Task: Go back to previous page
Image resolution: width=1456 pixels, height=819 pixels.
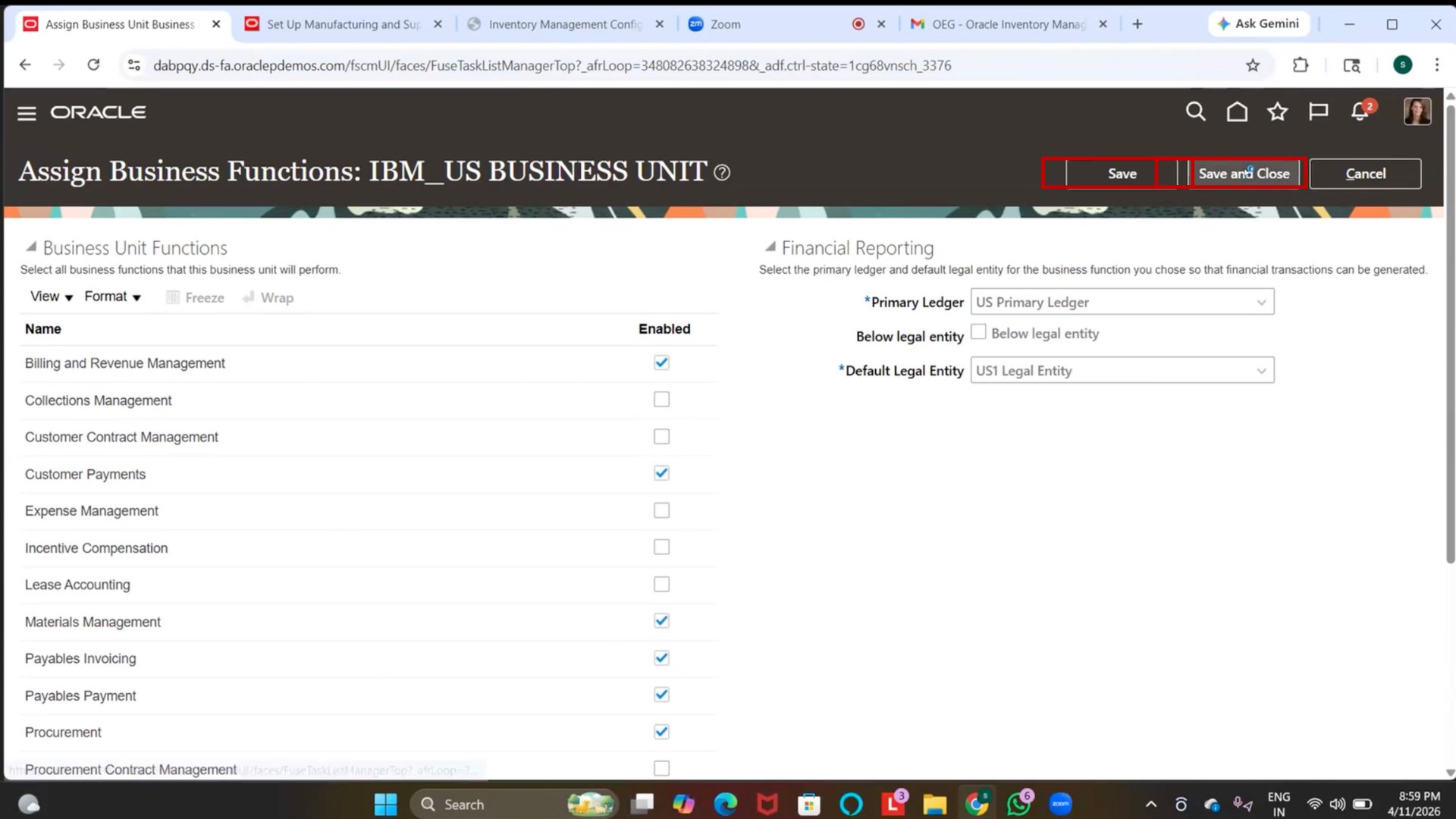Action: (x=25, y=65)
